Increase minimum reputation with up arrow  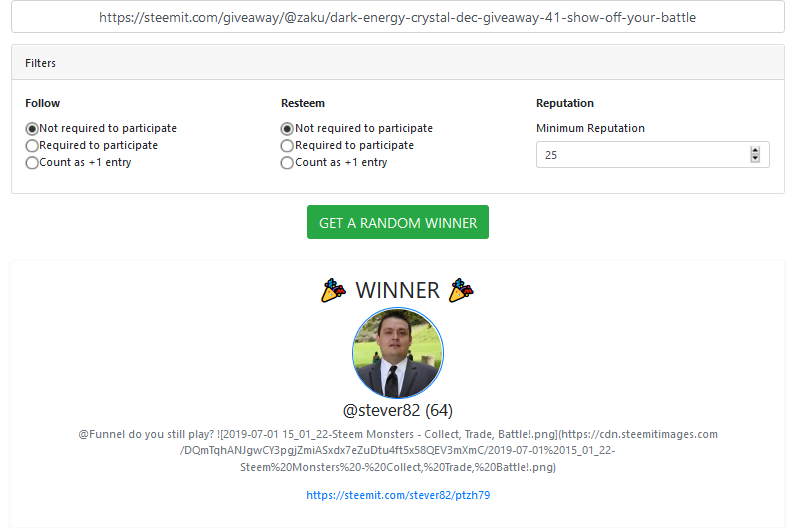[755, 151]
